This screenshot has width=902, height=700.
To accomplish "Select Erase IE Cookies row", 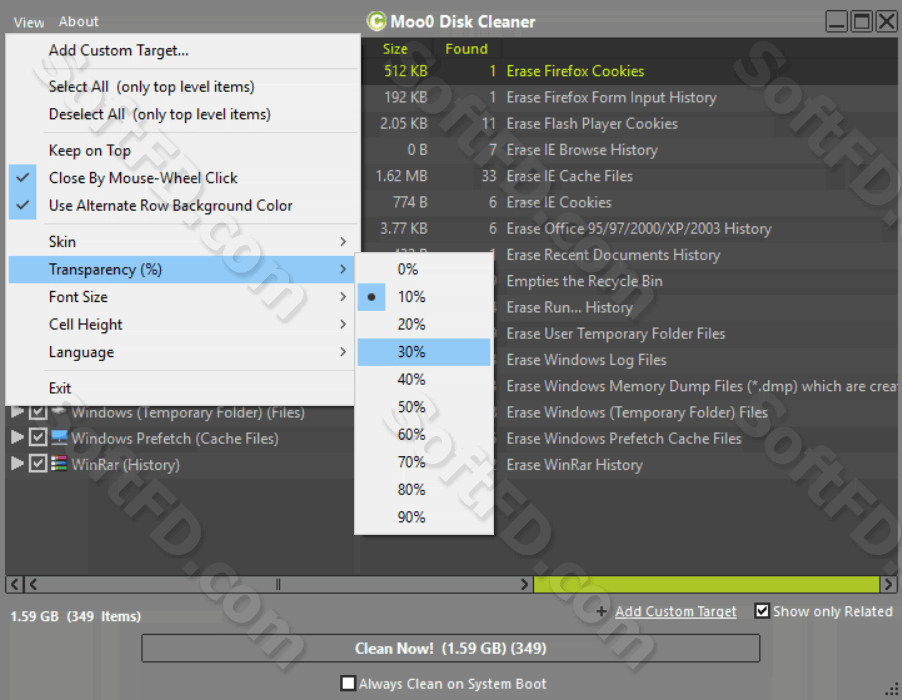I will click(629, 202).
